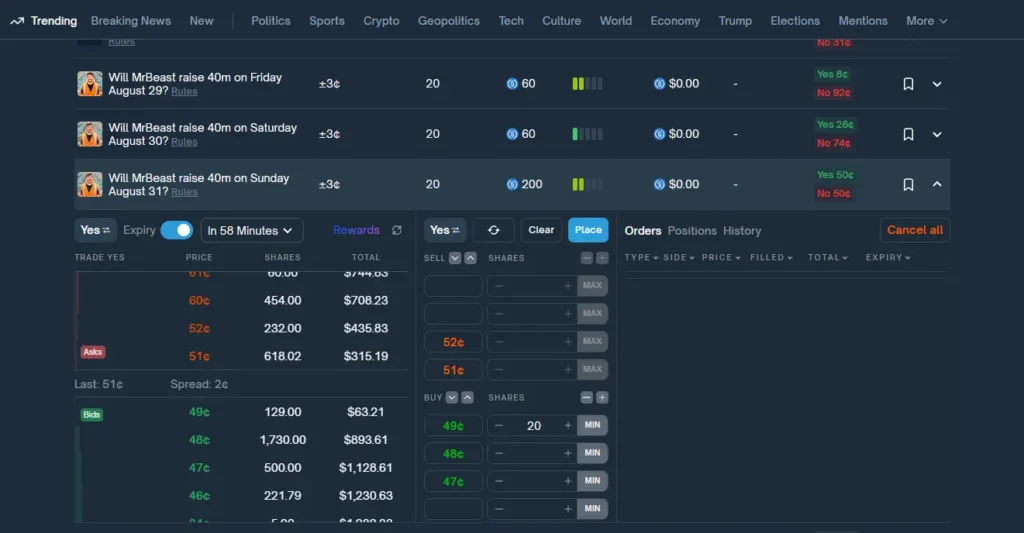The height and width of the screenshot is (533, 1024).
Task: Click the minus icon in the BUY shares header
Action: point(586,397)
